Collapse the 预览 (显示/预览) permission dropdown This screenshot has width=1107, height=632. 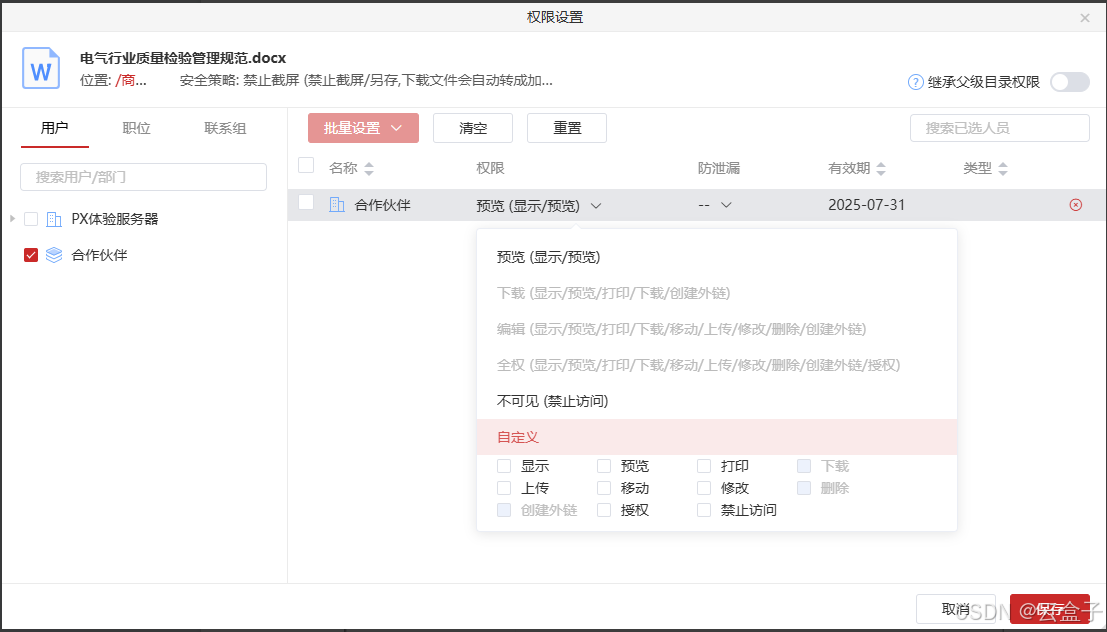coord(539,205)
